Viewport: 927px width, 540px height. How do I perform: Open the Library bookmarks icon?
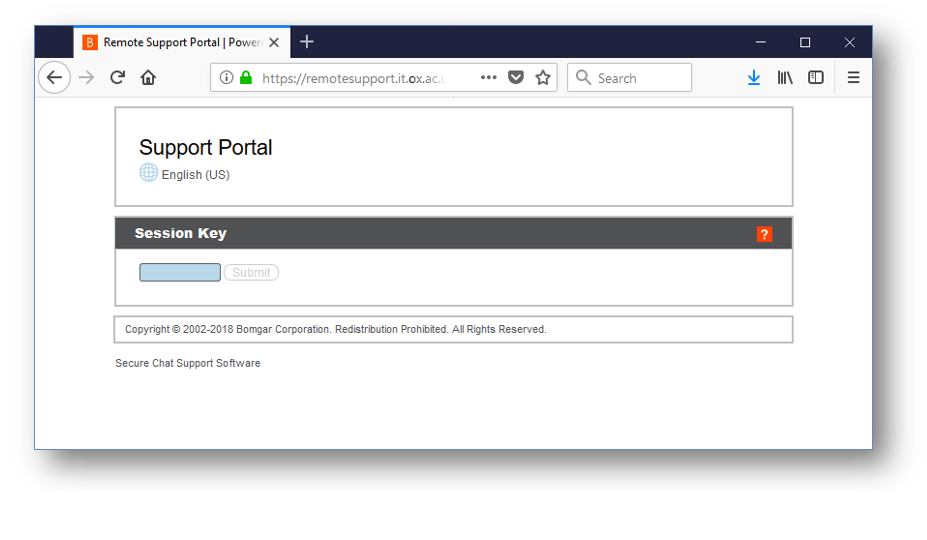[x=785, y=78]
